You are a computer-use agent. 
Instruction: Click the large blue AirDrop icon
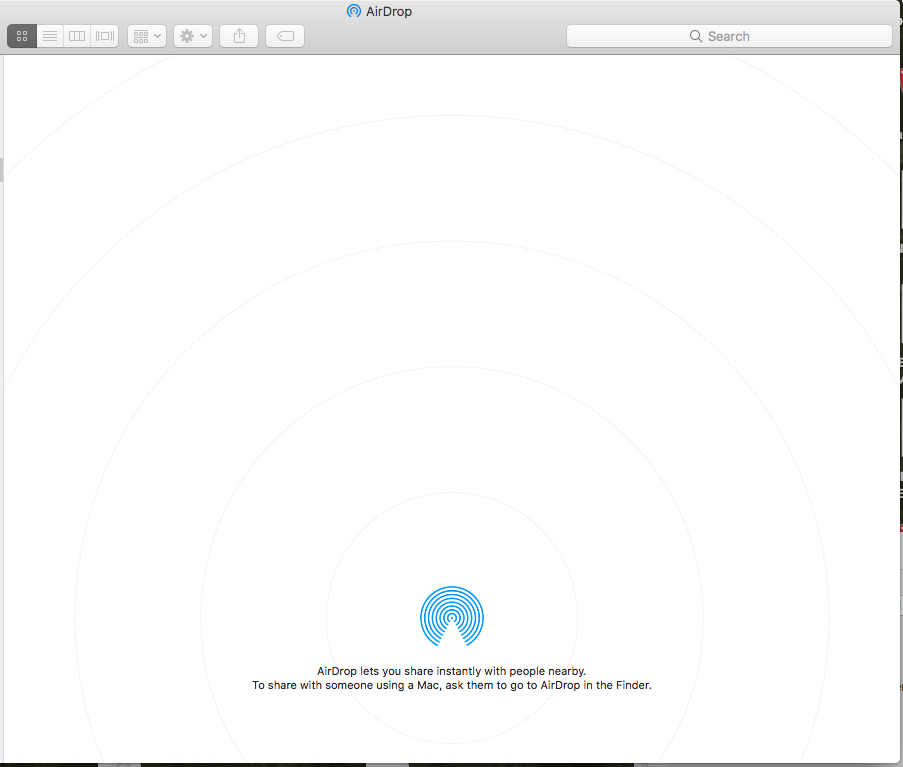click(x=452, y=617)
